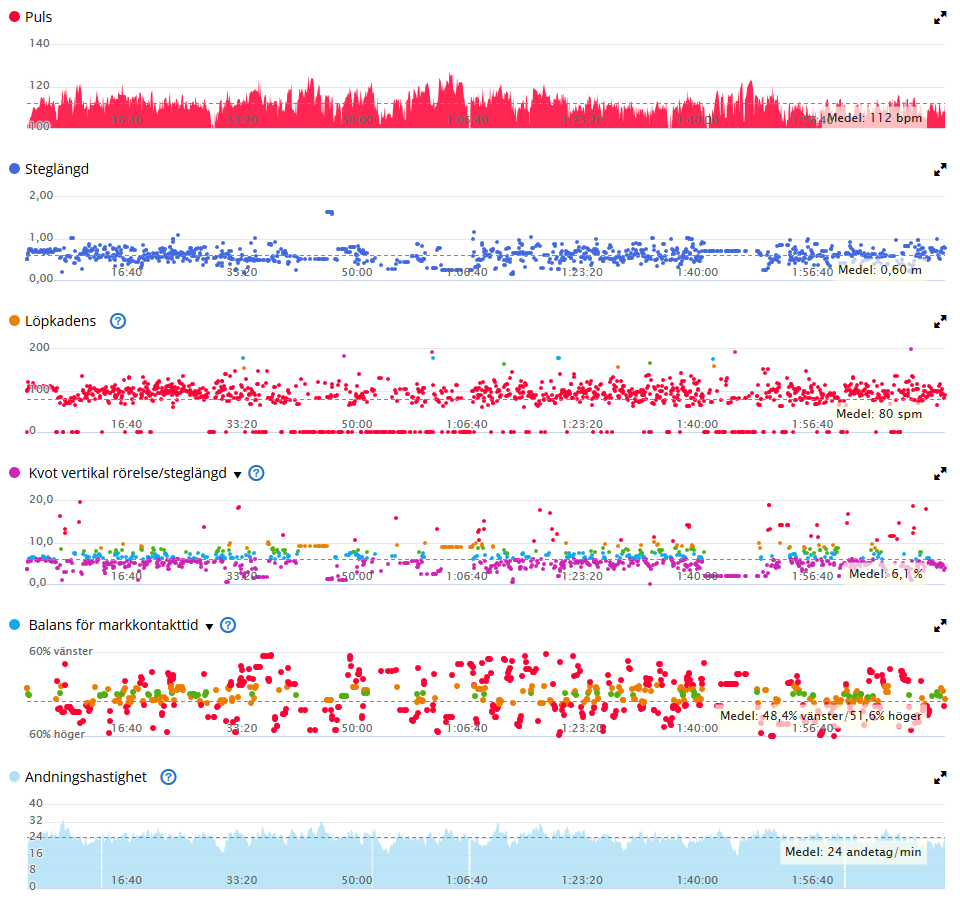Click the 'Medel: 48,4% vänster/51,6% höger' label
This screenshot has width=960, height=899.
point(820,715)
